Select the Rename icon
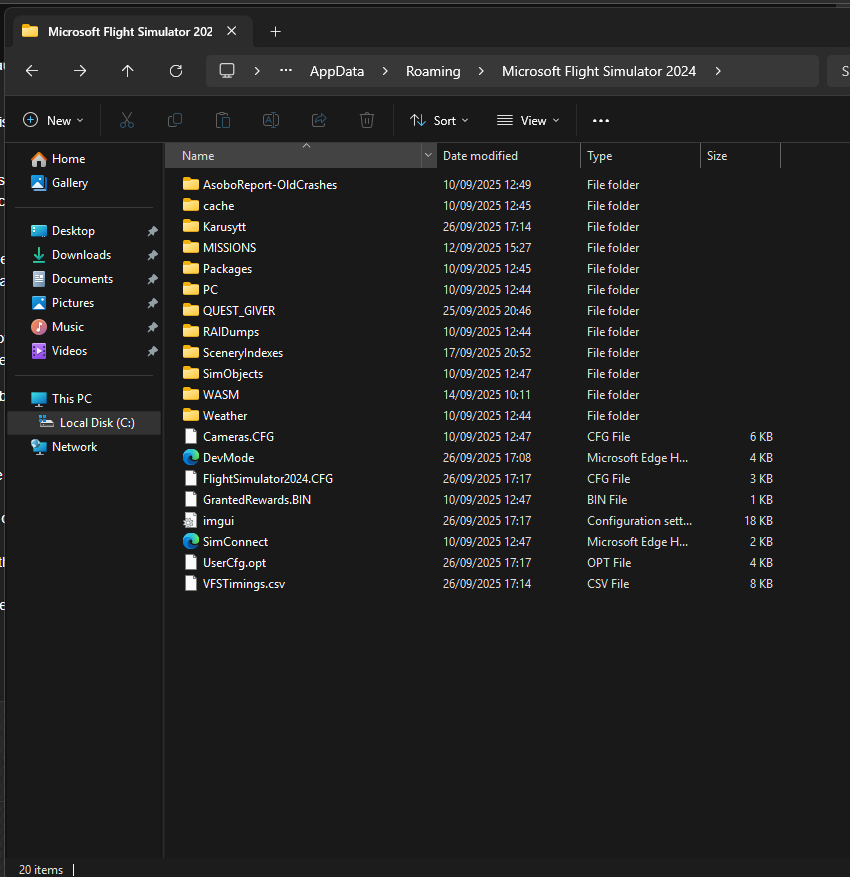 [270, 120]
